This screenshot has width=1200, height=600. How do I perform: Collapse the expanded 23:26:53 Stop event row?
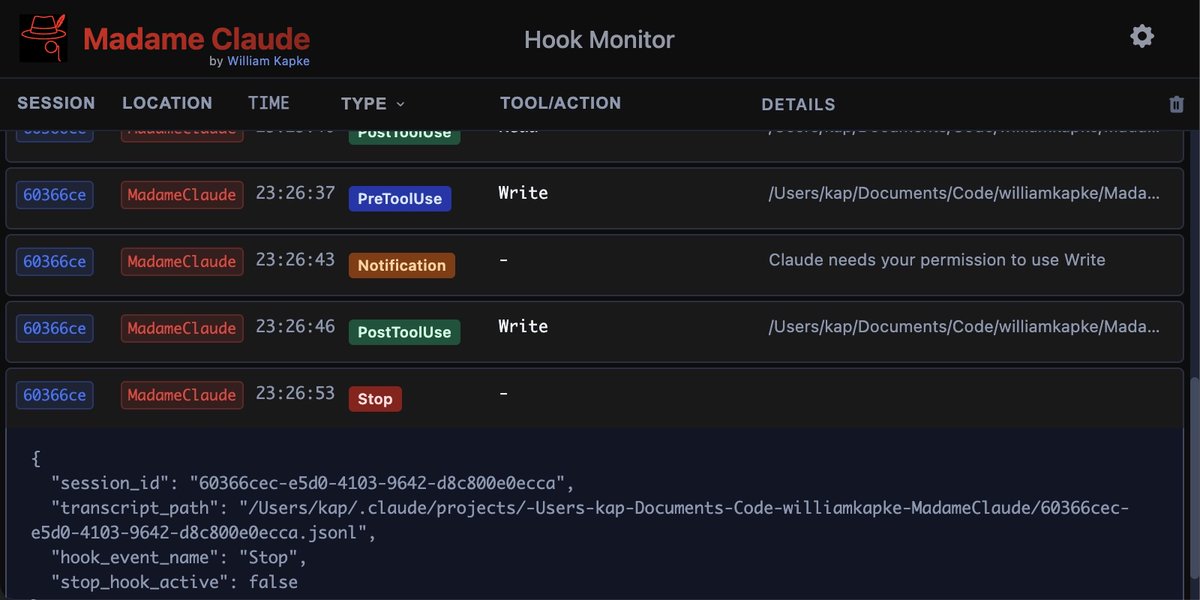pyautogui.click(x=596, y=398)
